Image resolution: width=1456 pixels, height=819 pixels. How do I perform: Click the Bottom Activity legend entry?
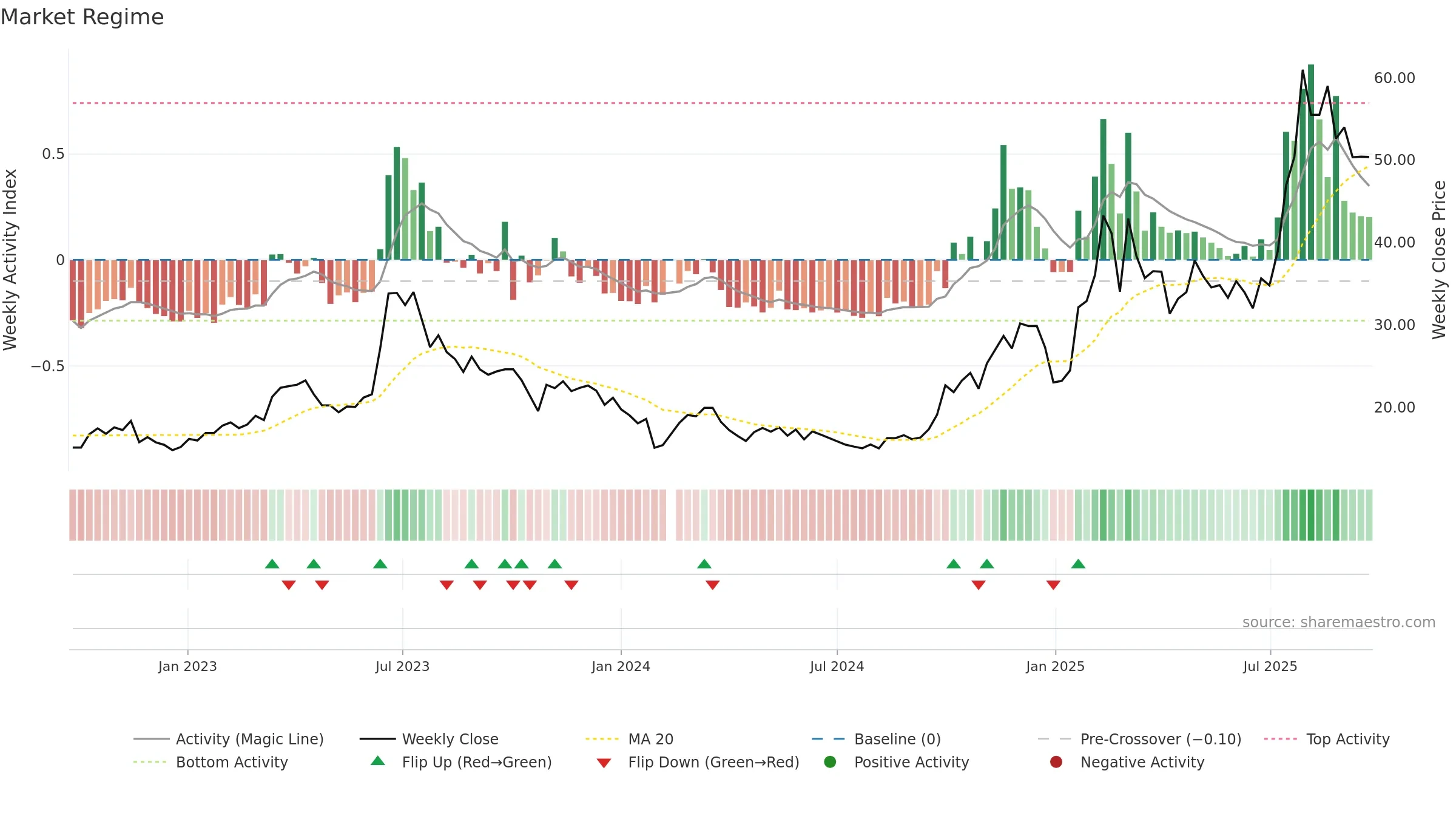click(x=211, y=762)
